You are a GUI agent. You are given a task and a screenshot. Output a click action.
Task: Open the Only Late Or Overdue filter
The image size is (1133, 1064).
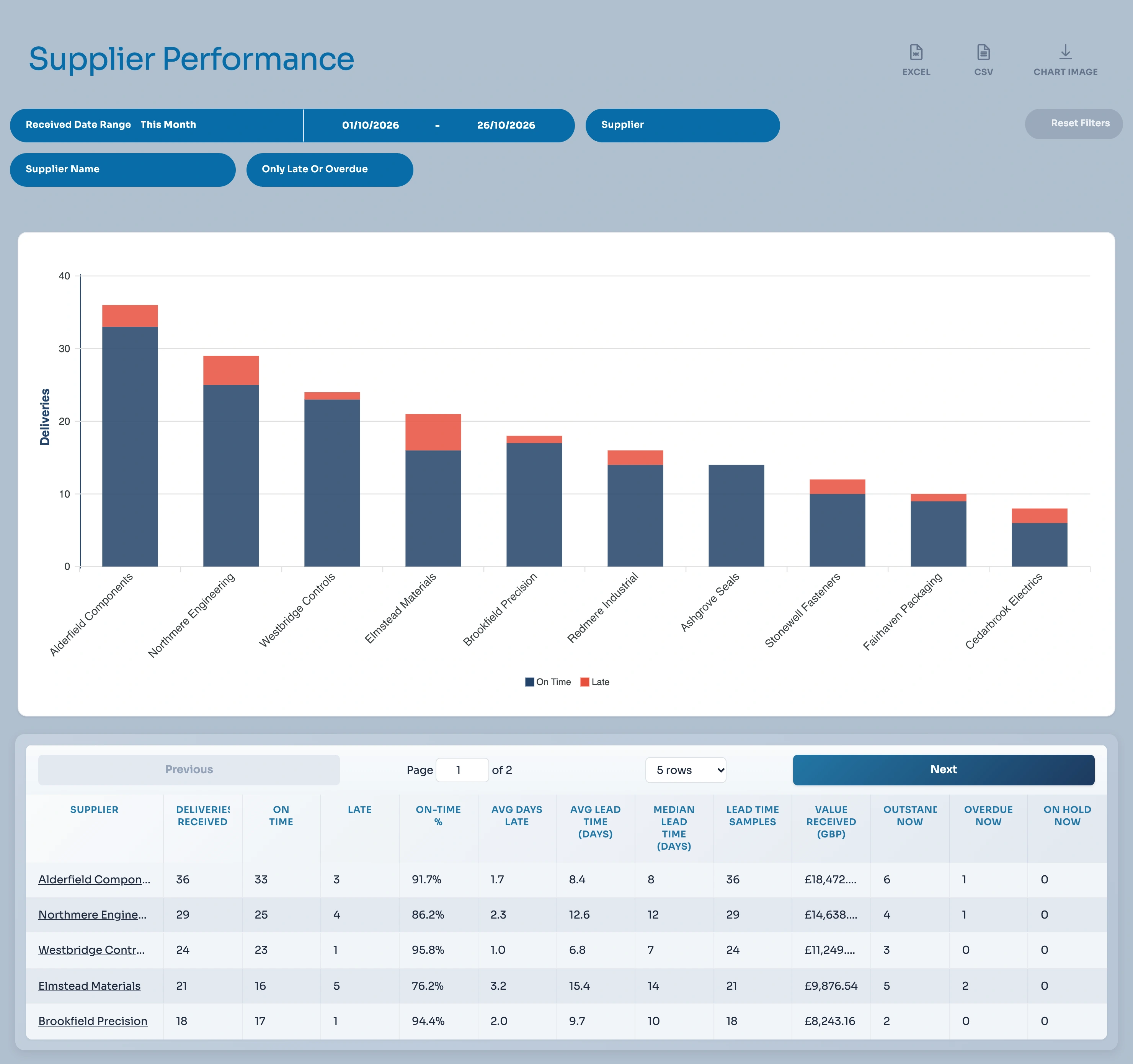click(330, 169)
